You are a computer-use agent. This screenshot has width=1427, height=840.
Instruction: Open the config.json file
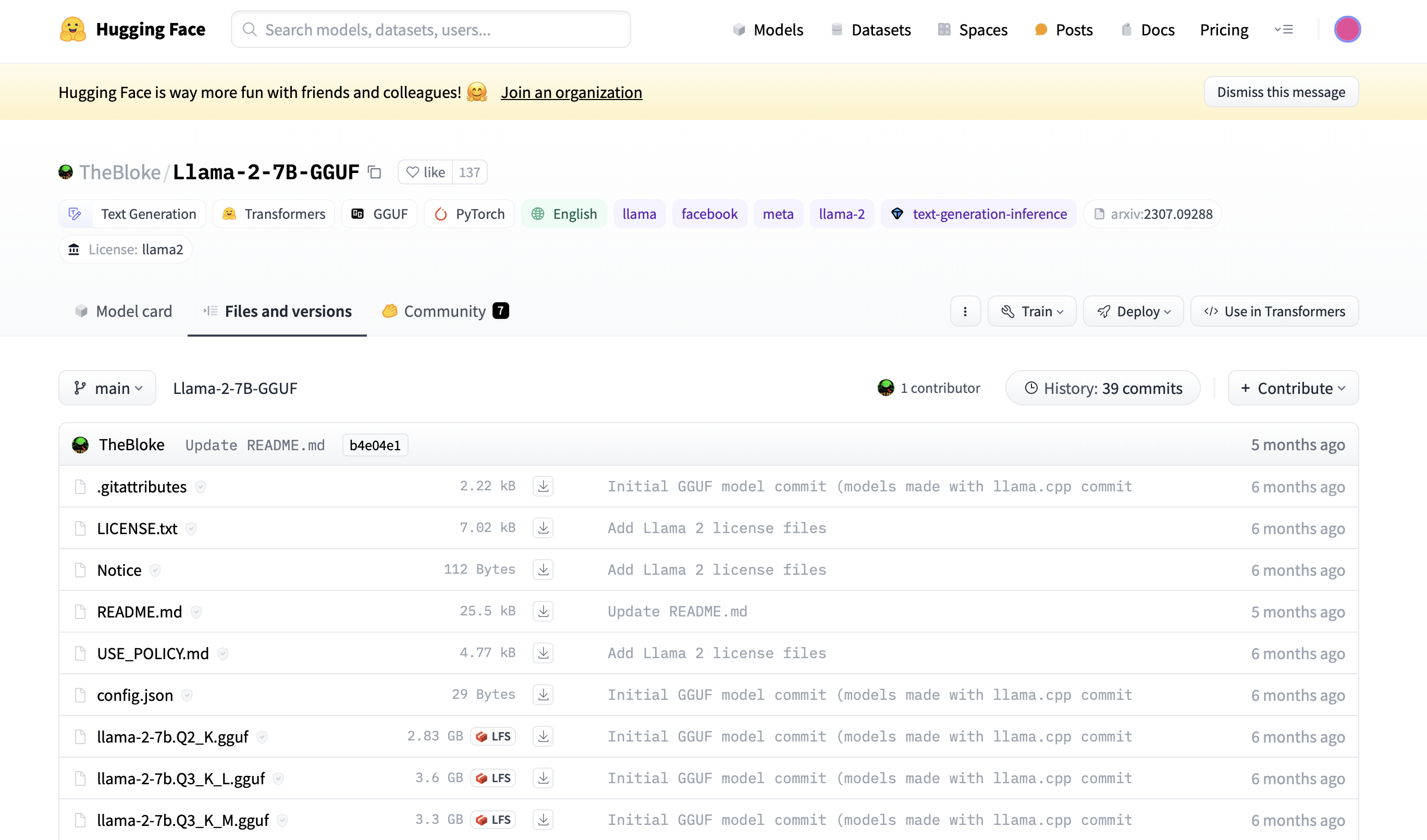pyautogui.click(x=135, y=695)
